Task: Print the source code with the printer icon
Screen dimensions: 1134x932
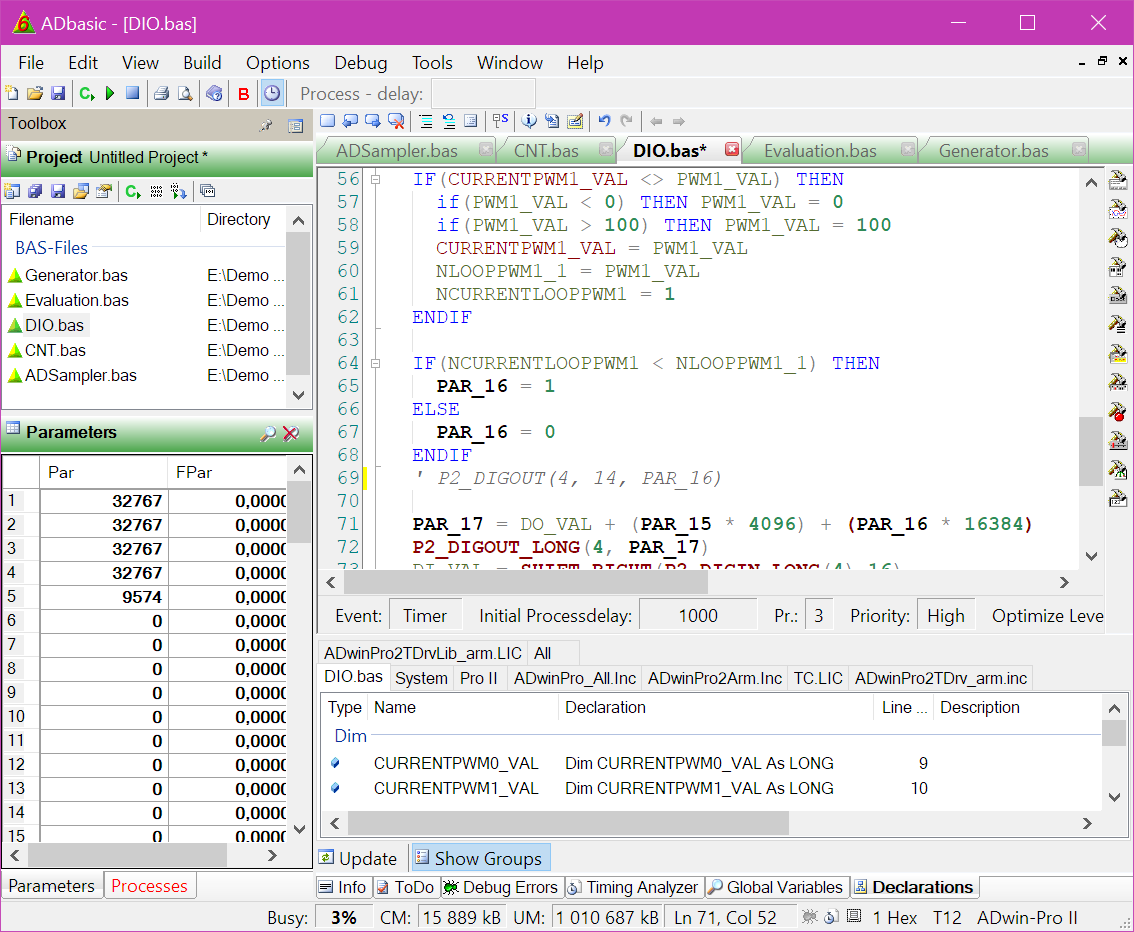Action: pos(161,93)
